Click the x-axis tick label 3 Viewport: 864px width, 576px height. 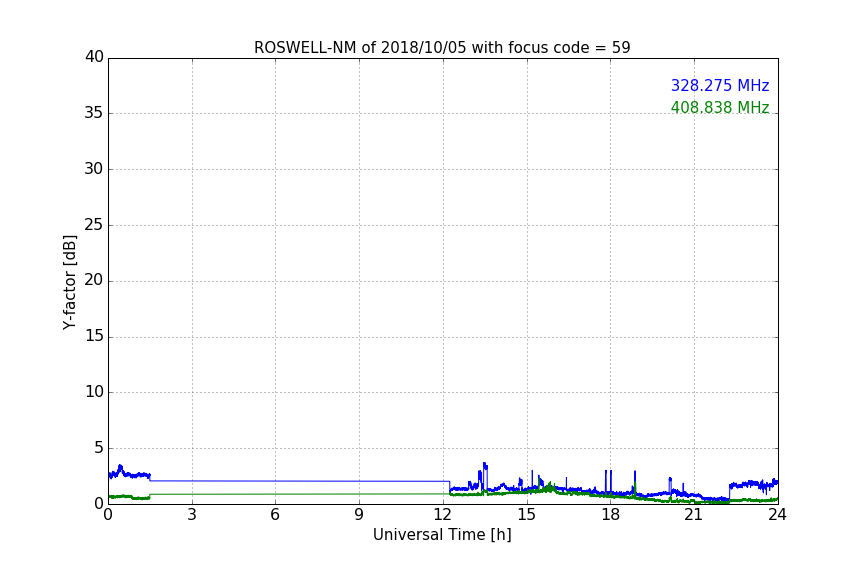192,515
